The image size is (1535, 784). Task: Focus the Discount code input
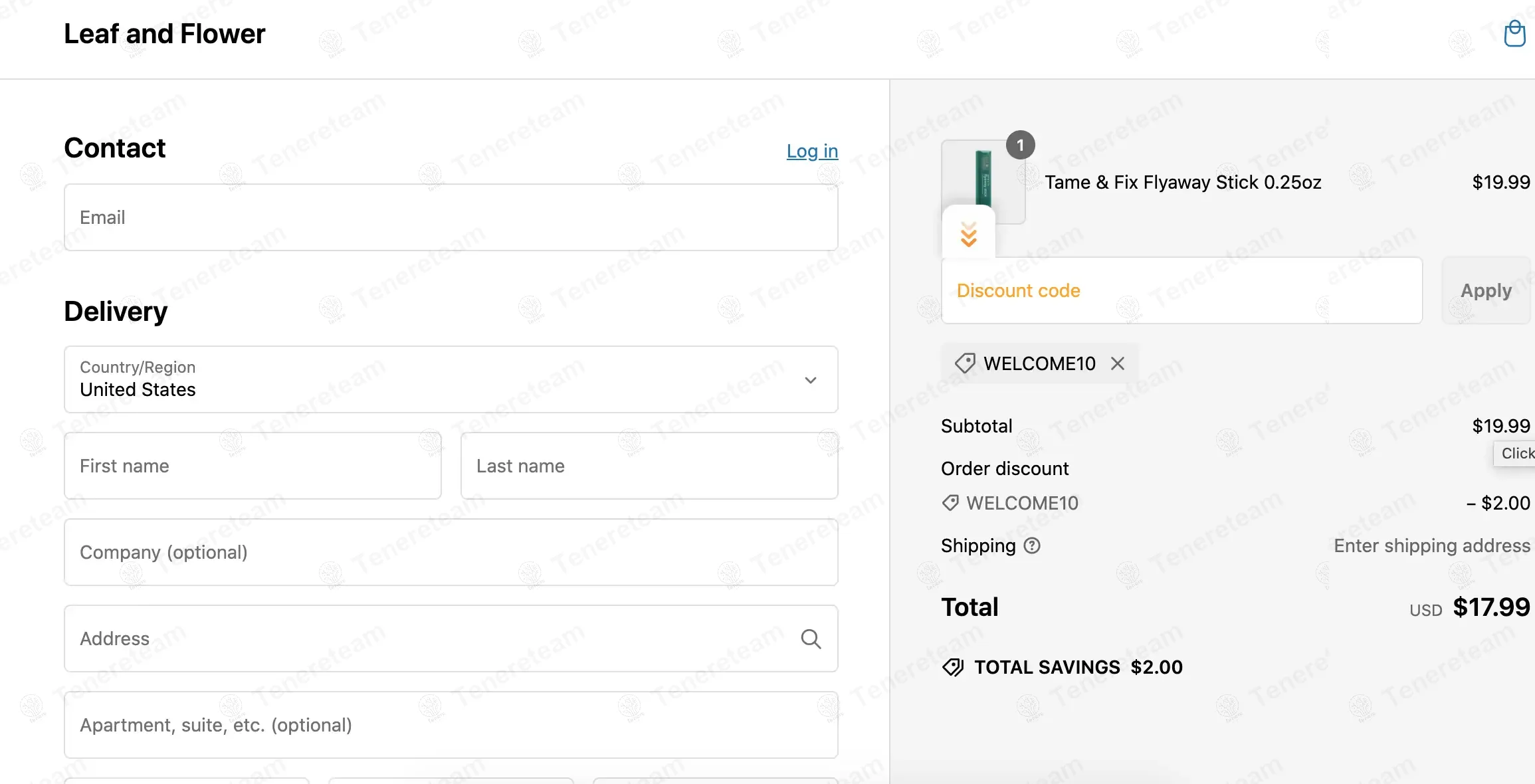pyautogui.click(x=1181, y=290)
